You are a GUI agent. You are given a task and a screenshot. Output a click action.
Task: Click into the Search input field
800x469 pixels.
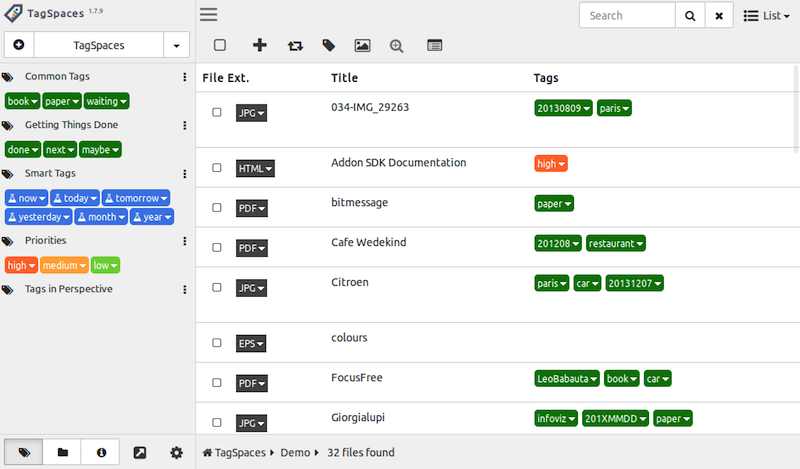tap(627, 15)
